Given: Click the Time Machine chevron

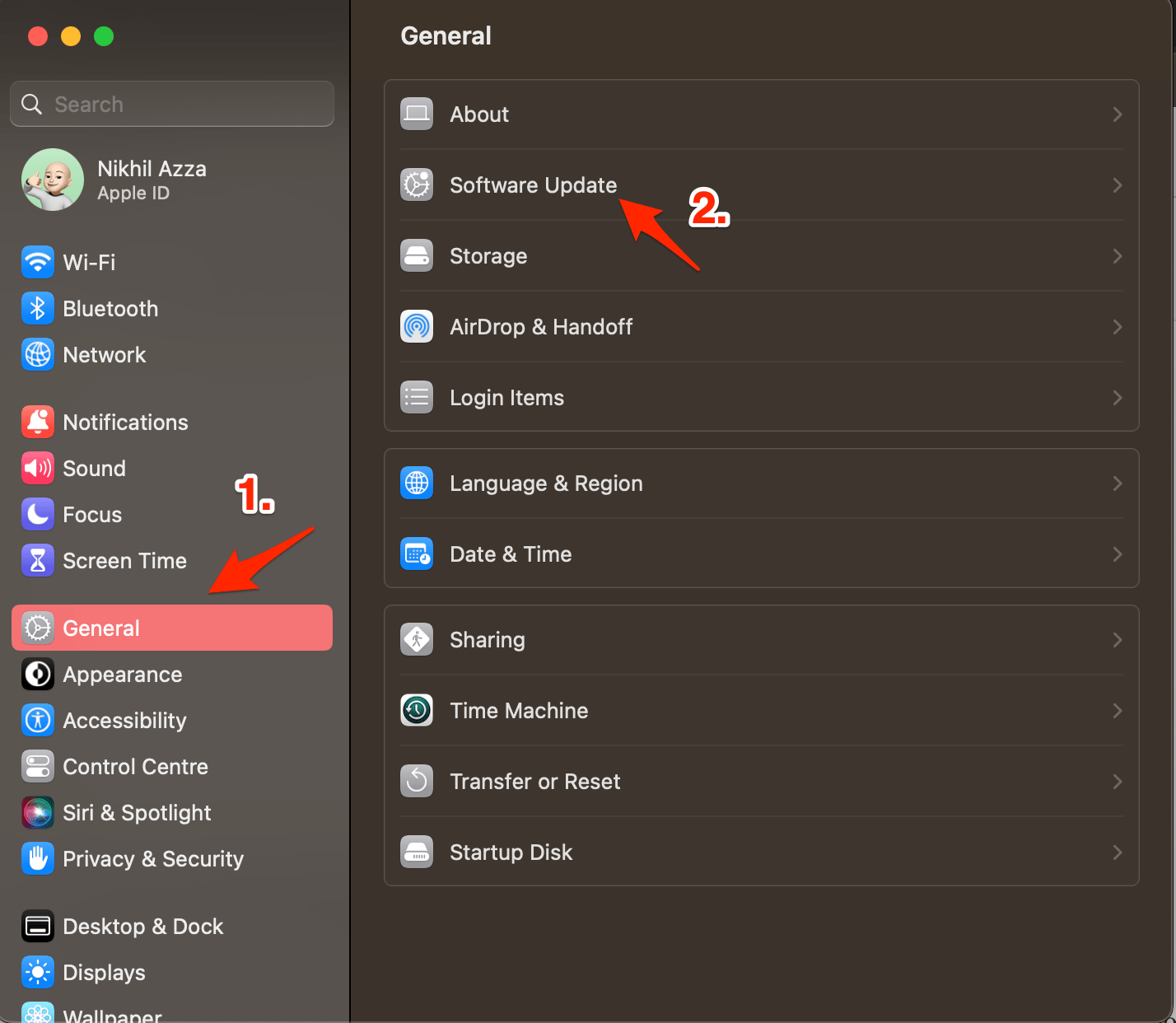Looking at the screenshot, I should 1118,711.
